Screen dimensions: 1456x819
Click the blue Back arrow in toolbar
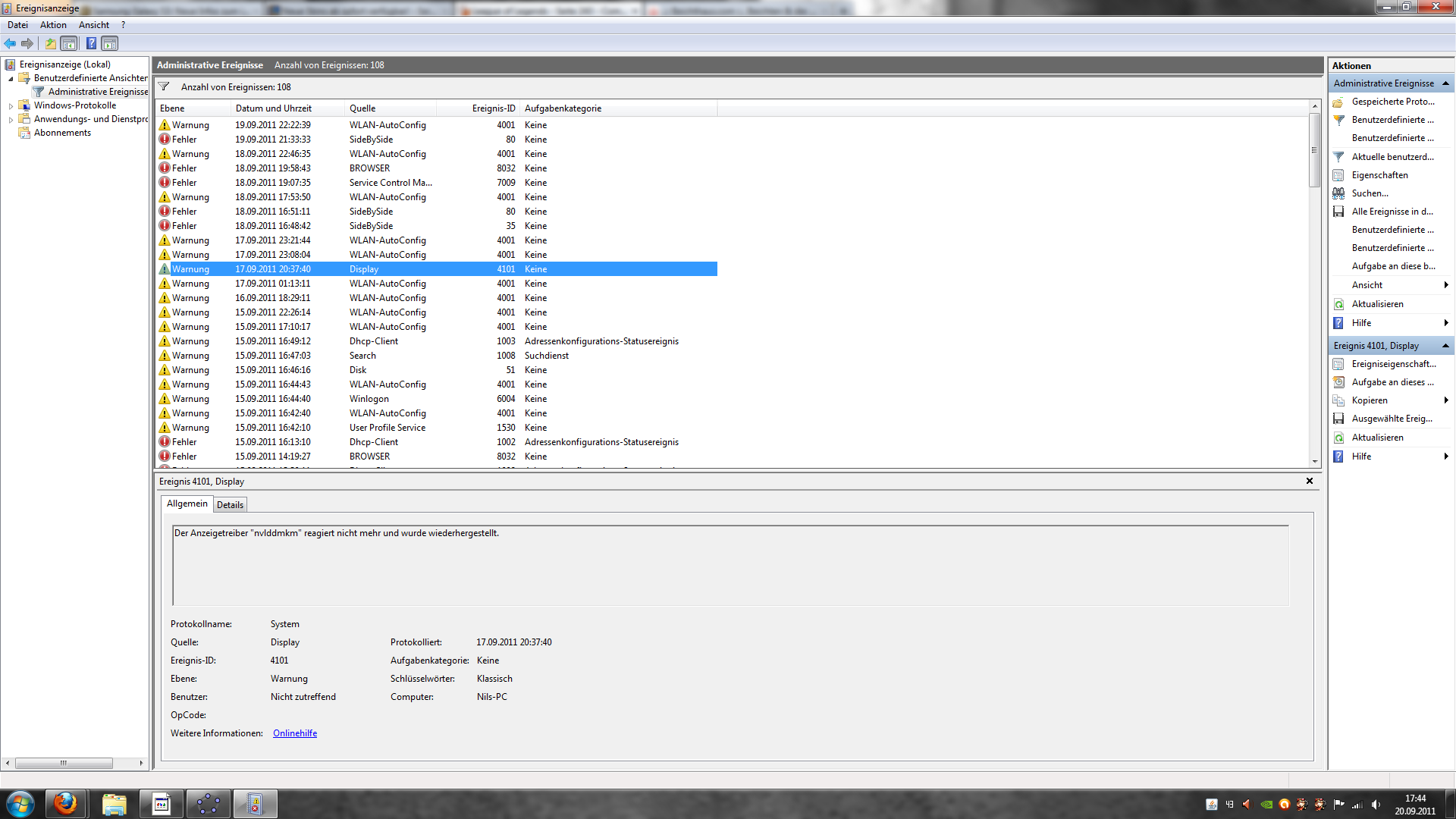10,44
